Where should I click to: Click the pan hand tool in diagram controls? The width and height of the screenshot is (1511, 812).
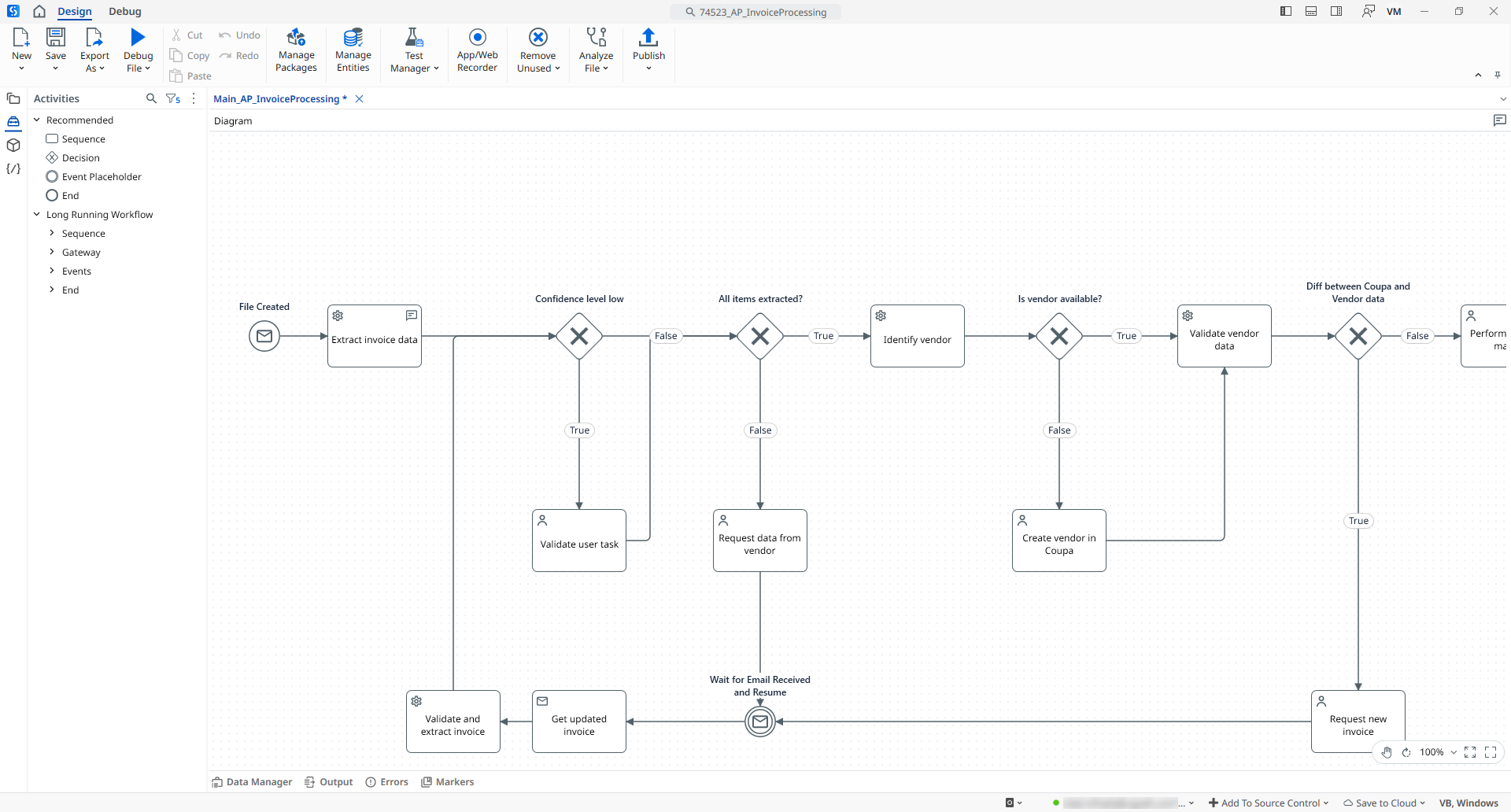click(1387, 753)
